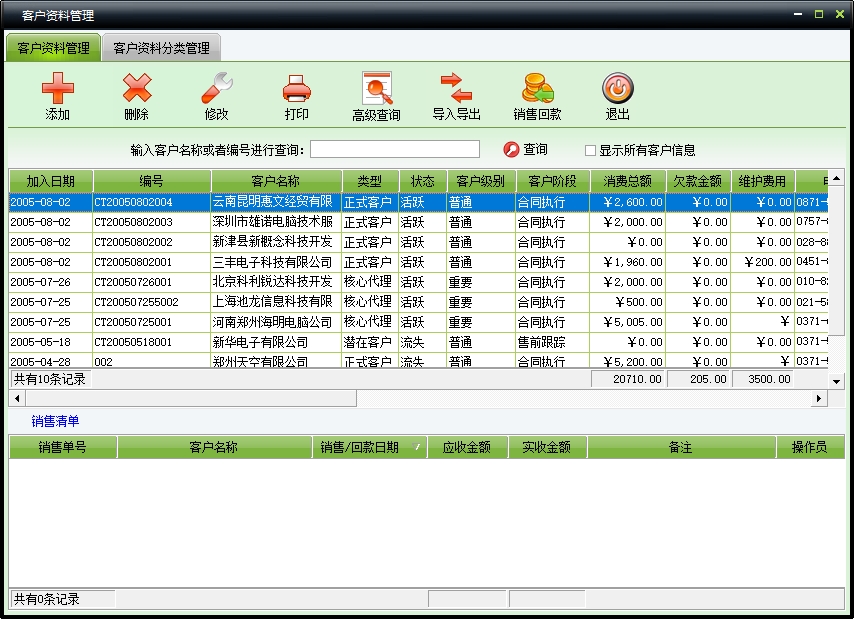Click the 删除 (Delete) red X icon
This screenshot has width=854, height=619.
tap(137, 90)
